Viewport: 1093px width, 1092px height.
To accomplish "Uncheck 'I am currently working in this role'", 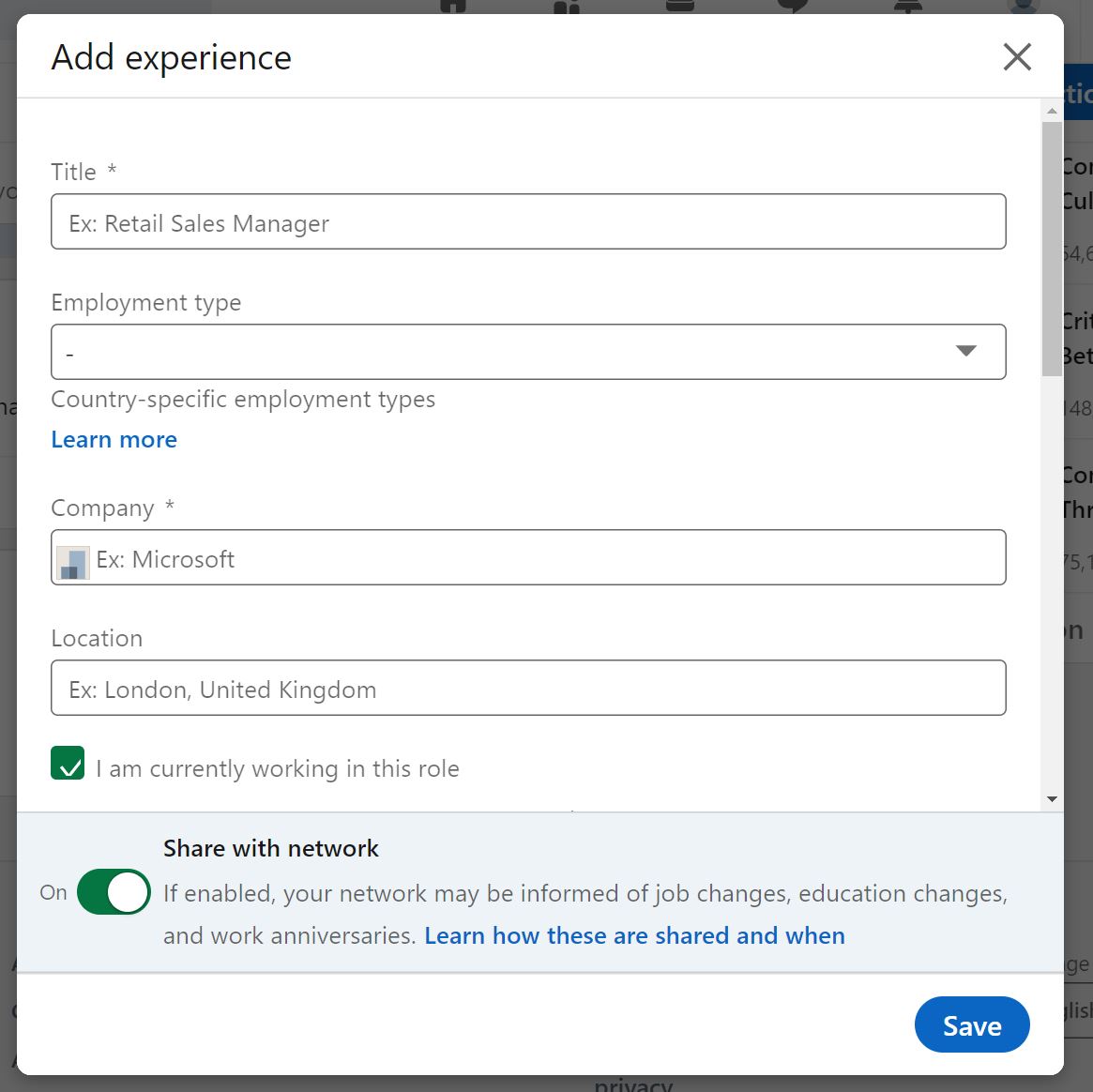I will click(x=68, y=764).
